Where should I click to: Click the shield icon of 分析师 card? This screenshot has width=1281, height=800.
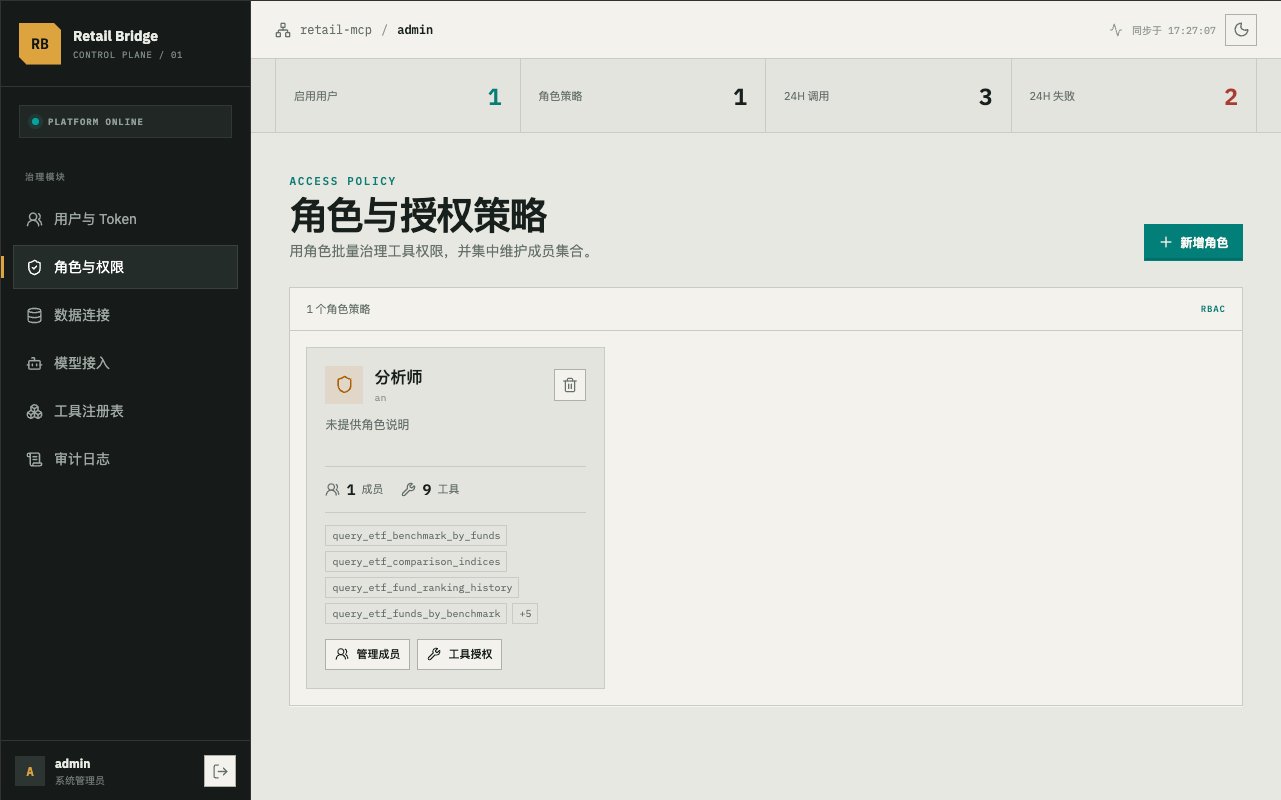344,385
